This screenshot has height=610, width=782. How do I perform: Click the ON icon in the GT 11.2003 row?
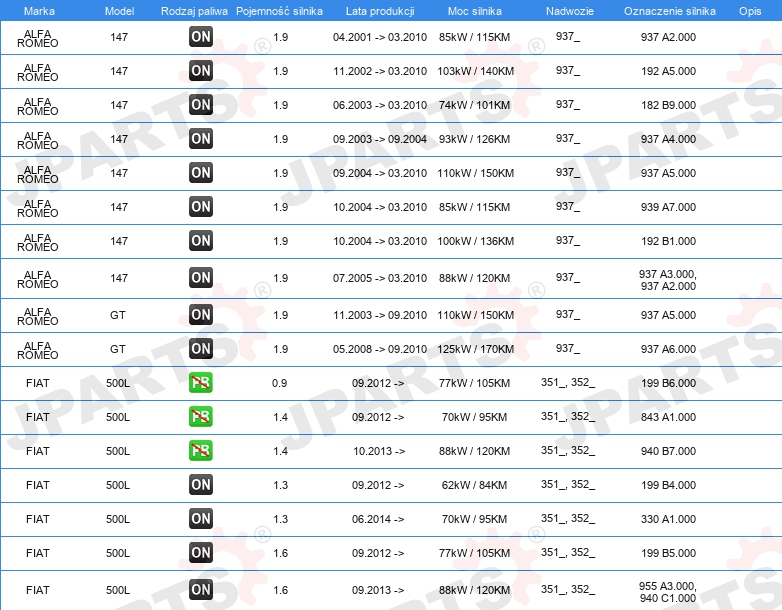coord(201,315)
